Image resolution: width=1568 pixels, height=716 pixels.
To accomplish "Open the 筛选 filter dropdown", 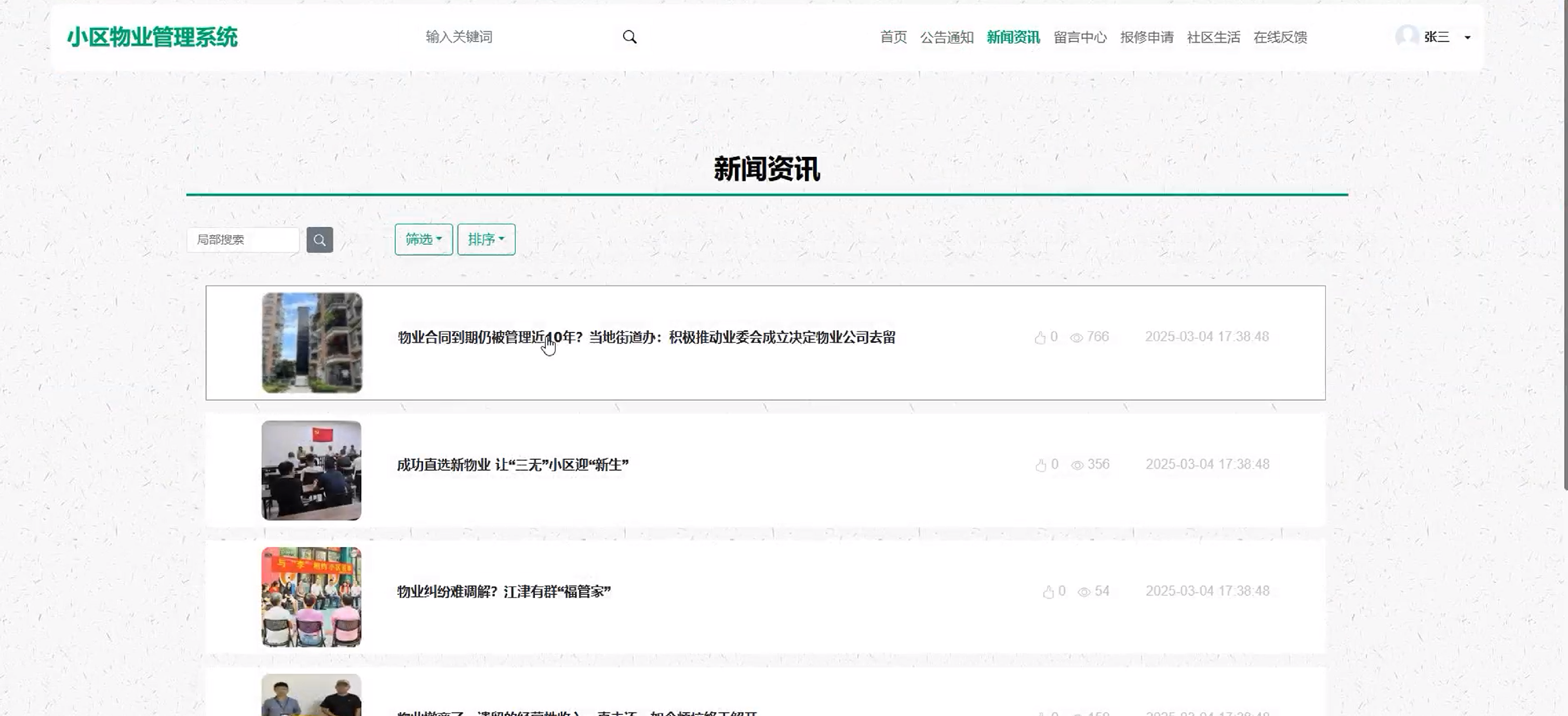I will point(423,240).
